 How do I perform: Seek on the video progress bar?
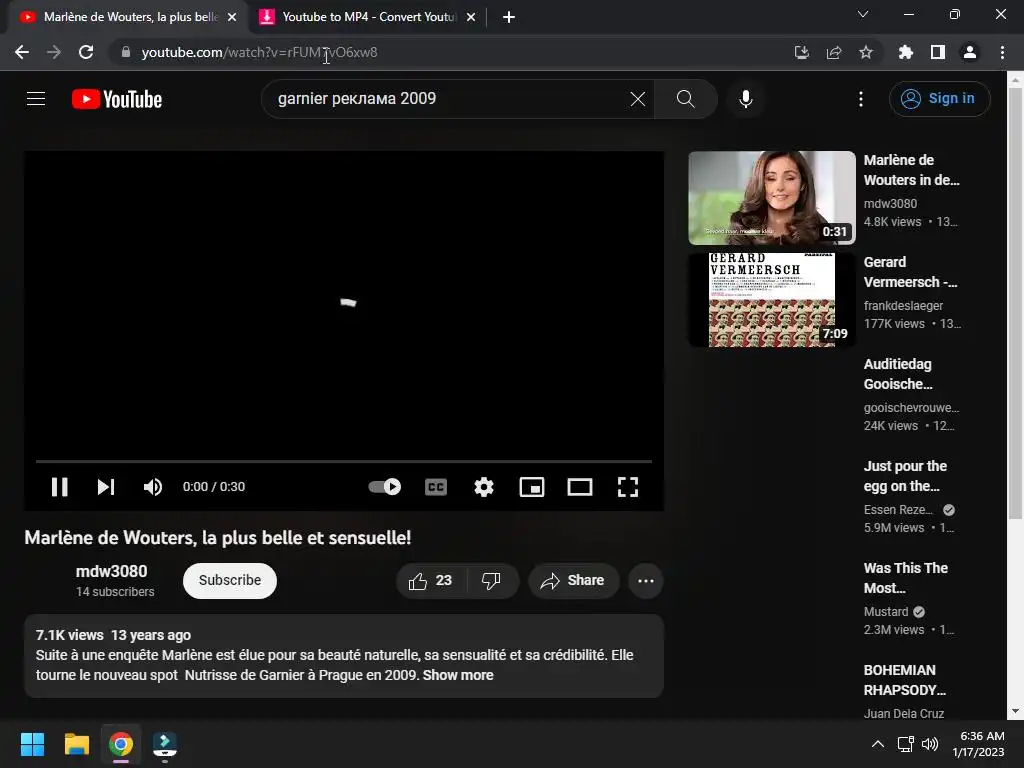point(344,461)
